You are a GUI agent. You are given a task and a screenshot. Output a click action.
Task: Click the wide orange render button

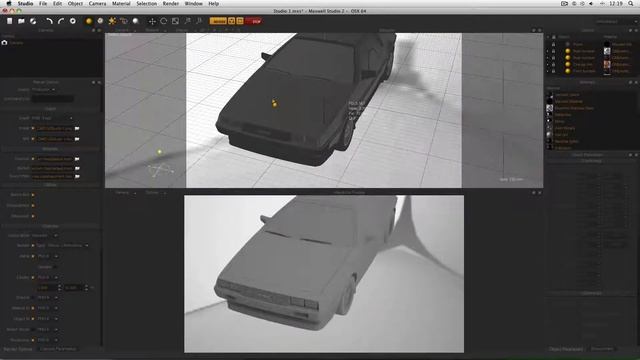click(x=218, y=21)
